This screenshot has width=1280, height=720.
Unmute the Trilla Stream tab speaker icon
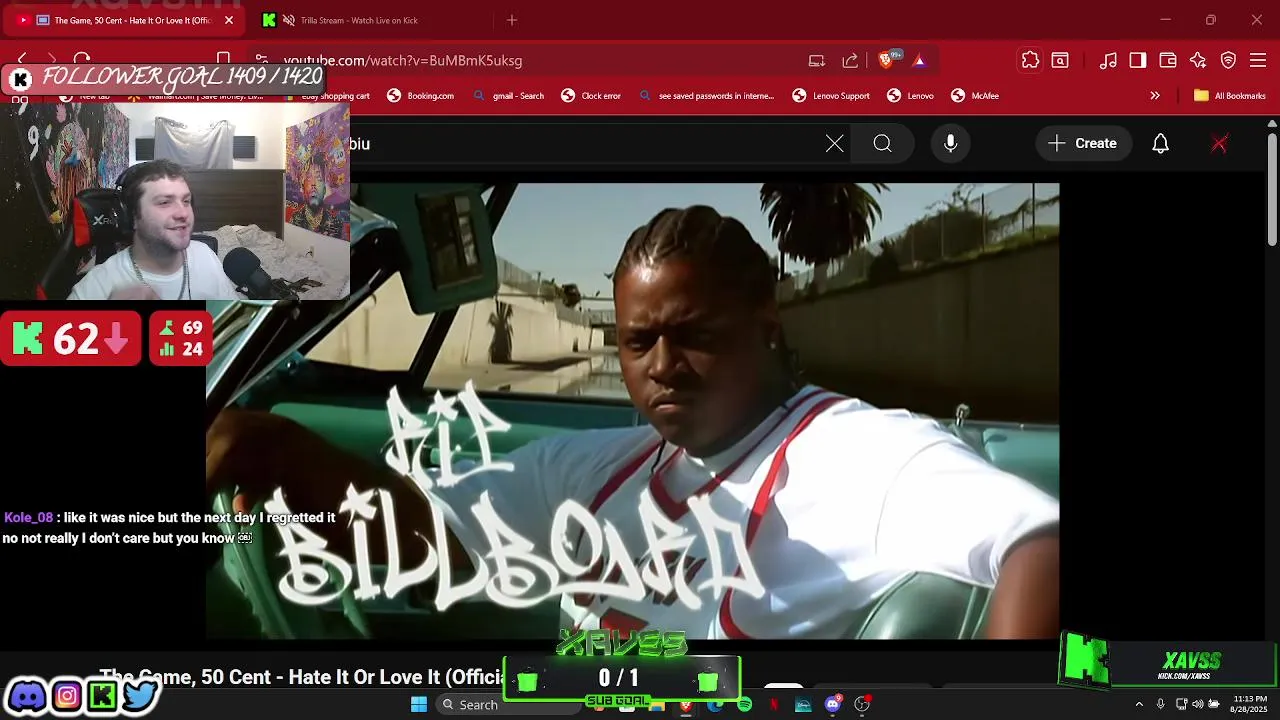point(289,20)
